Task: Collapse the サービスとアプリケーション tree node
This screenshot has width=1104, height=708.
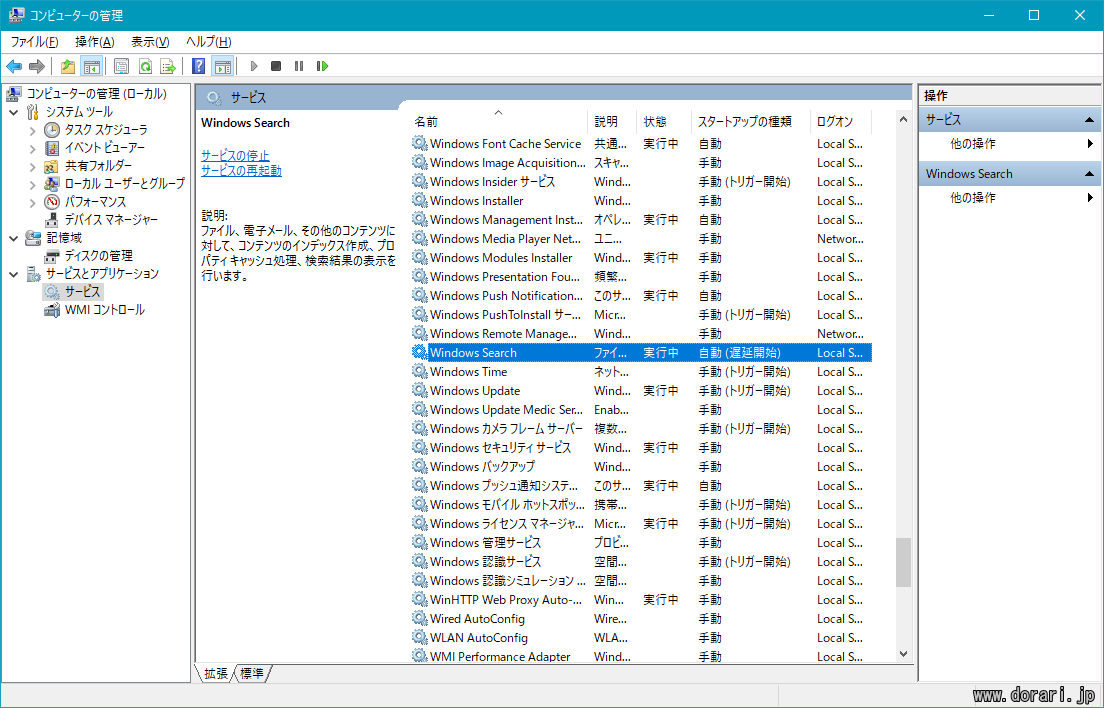Action: (x=13, y=274)
